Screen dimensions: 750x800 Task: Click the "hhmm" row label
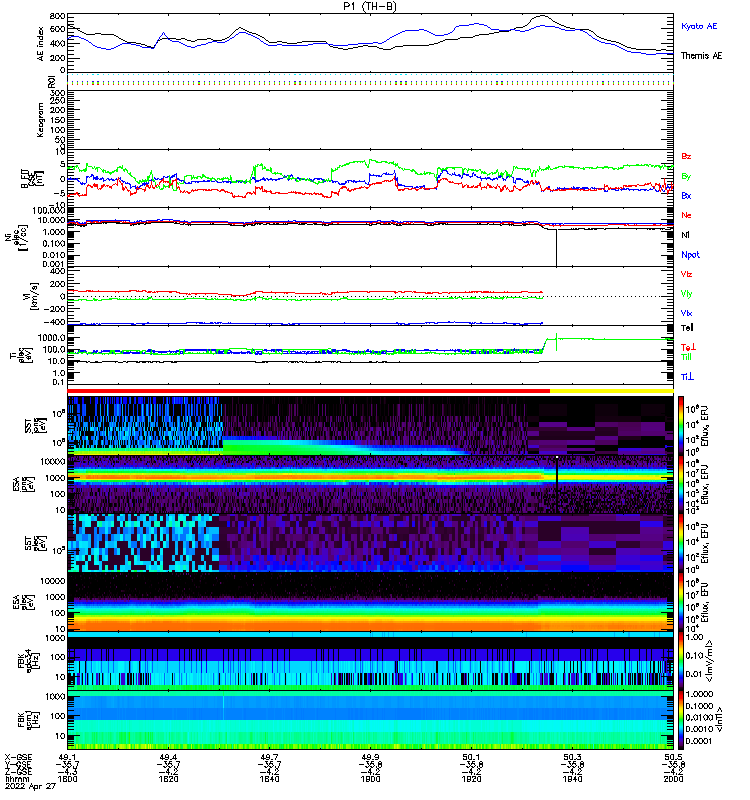coord(15,779)
